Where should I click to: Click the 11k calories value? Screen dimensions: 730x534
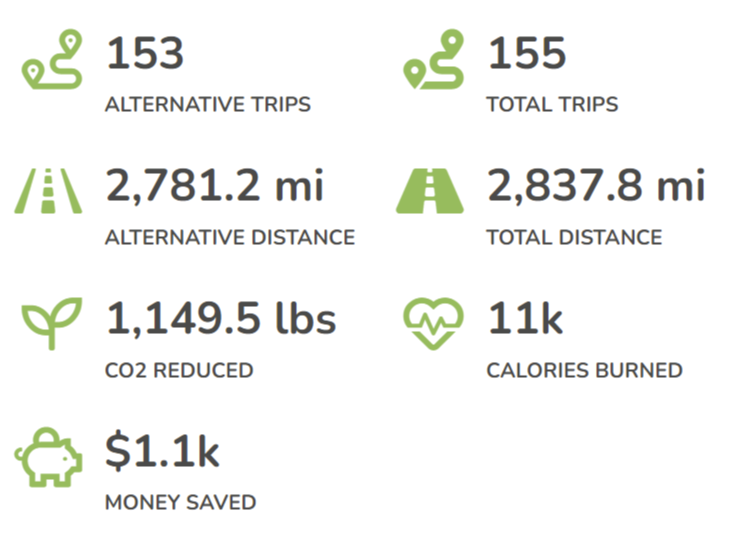[x=525, y=320]
